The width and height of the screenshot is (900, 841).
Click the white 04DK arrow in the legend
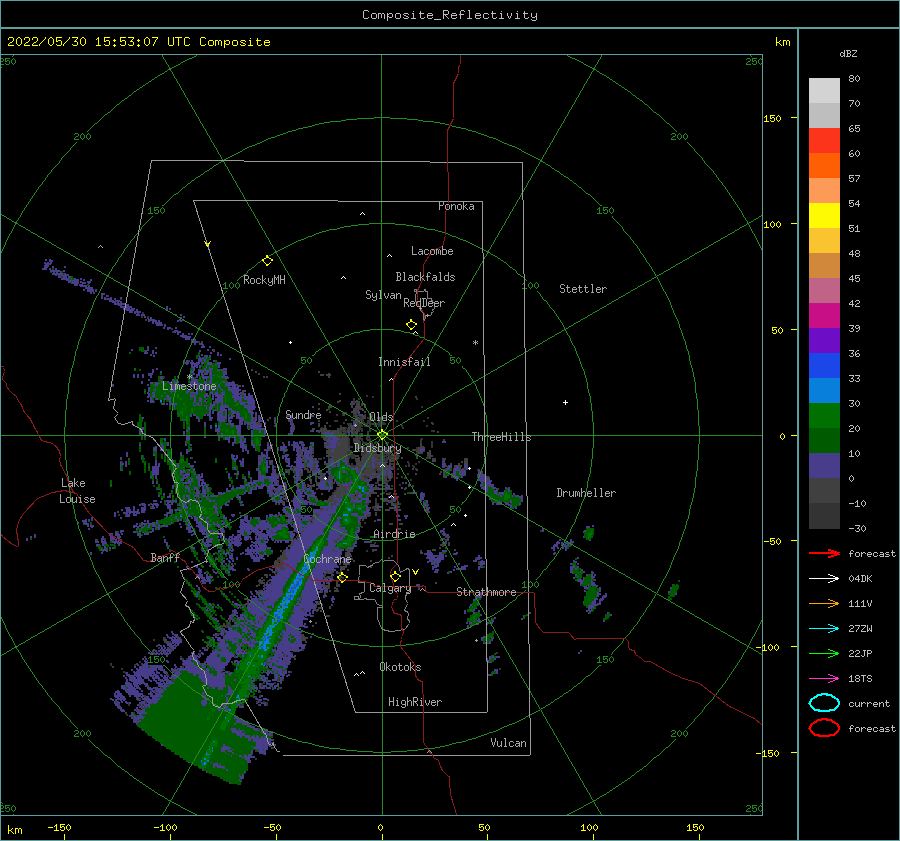(824, 578)
